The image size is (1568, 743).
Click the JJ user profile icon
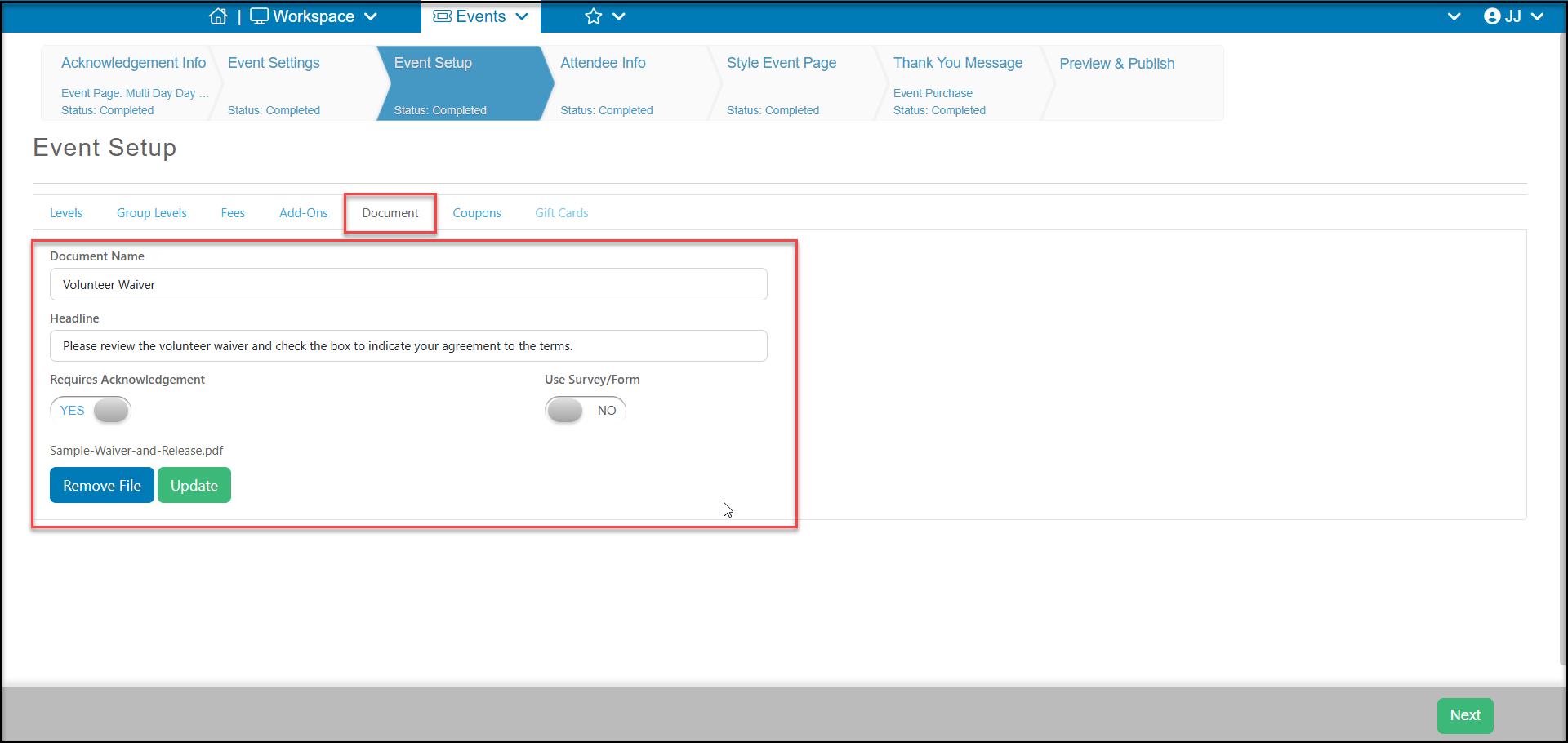pos(1492,16)
